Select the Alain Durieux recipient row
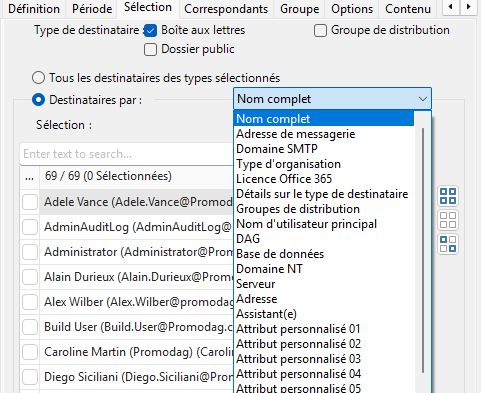 coord(137,277)
